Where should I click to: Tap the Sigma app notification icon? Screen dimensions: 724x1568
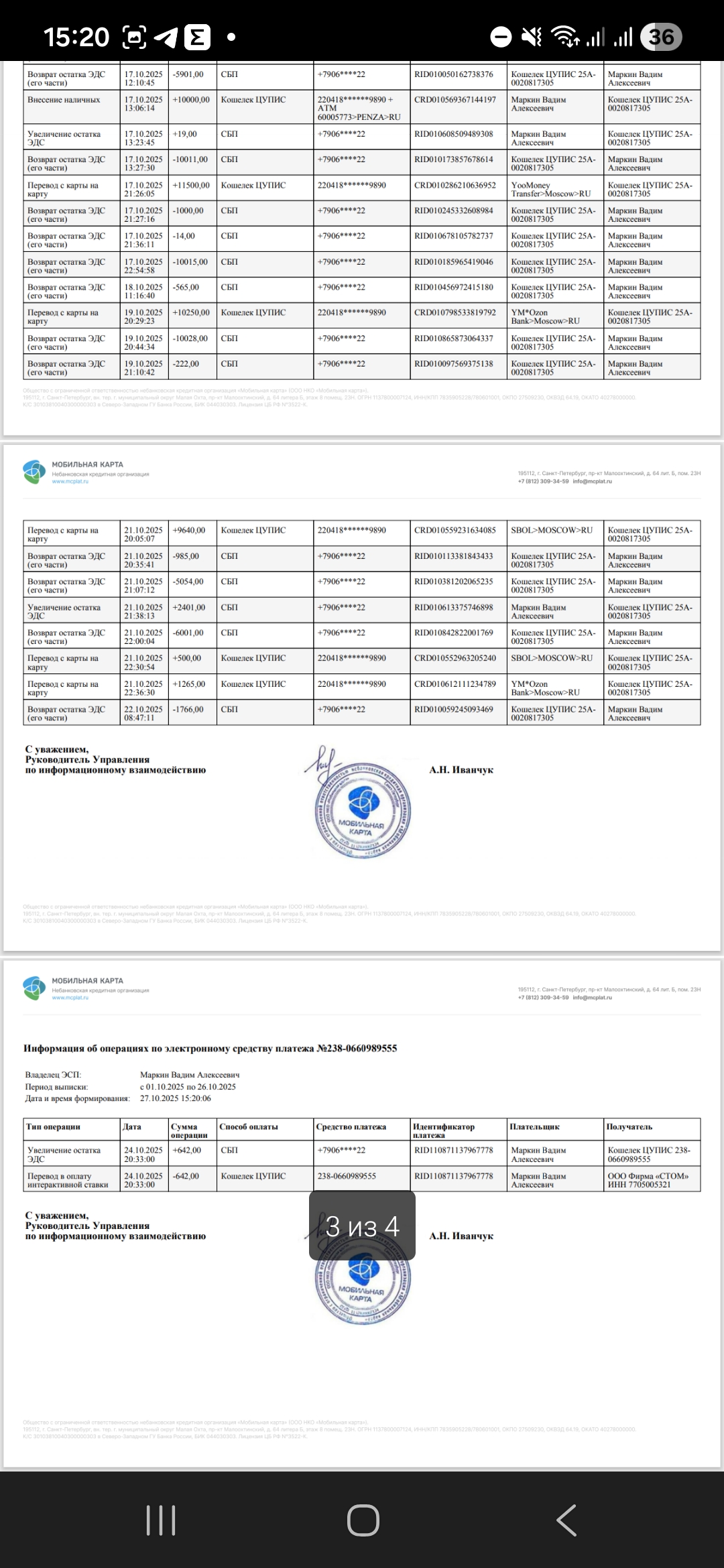click(x=197, y=38)
